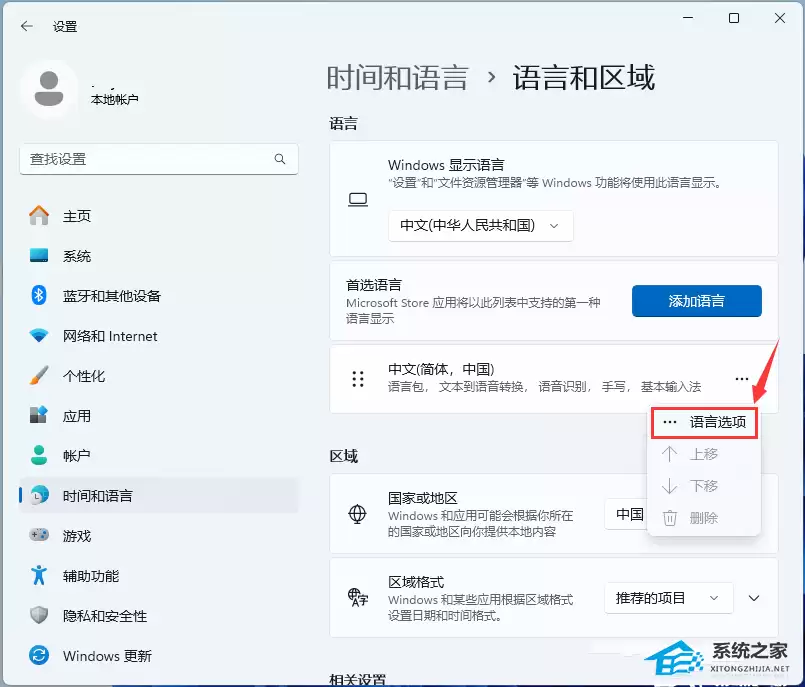Image resolution: width=805 pixels, height=687 pixels.
Task: Open the 主页 settings page
Action: tap(159, 216)
